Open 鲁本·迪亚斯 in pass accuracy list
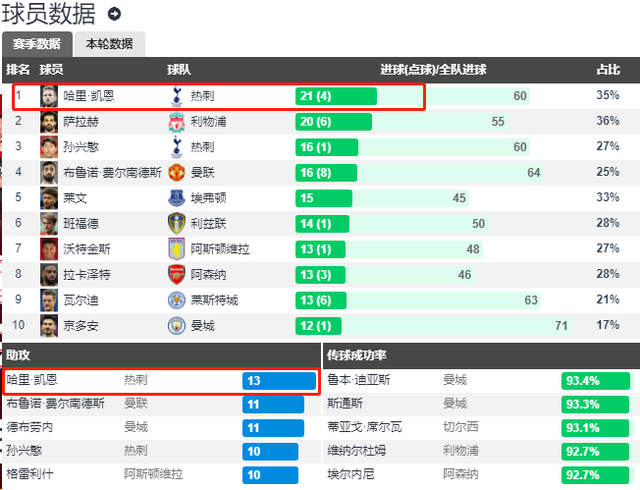The width and height of the screenshot is (640, 490). [x=360, y=380]
